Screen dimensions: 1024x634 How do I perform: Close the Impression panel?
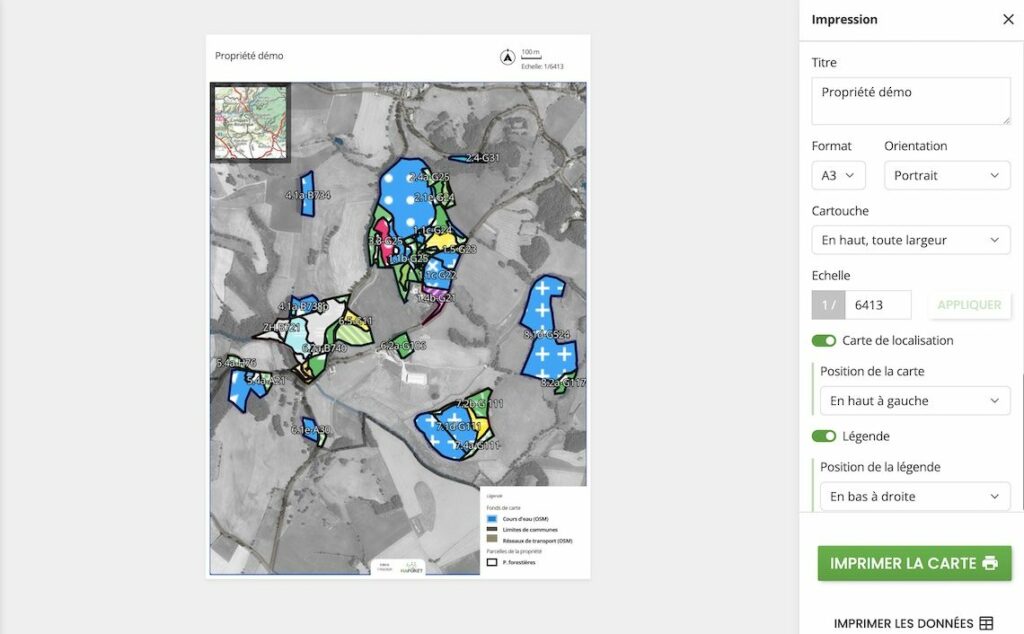(x=1007, y=19)
